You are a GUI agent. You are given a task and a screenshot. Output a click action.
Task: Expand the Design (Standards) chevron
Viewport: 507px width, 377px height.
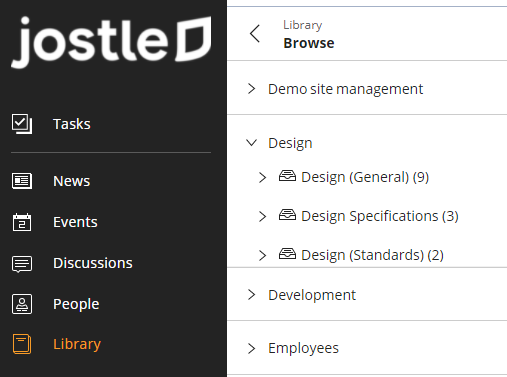(x=263, y=255)
